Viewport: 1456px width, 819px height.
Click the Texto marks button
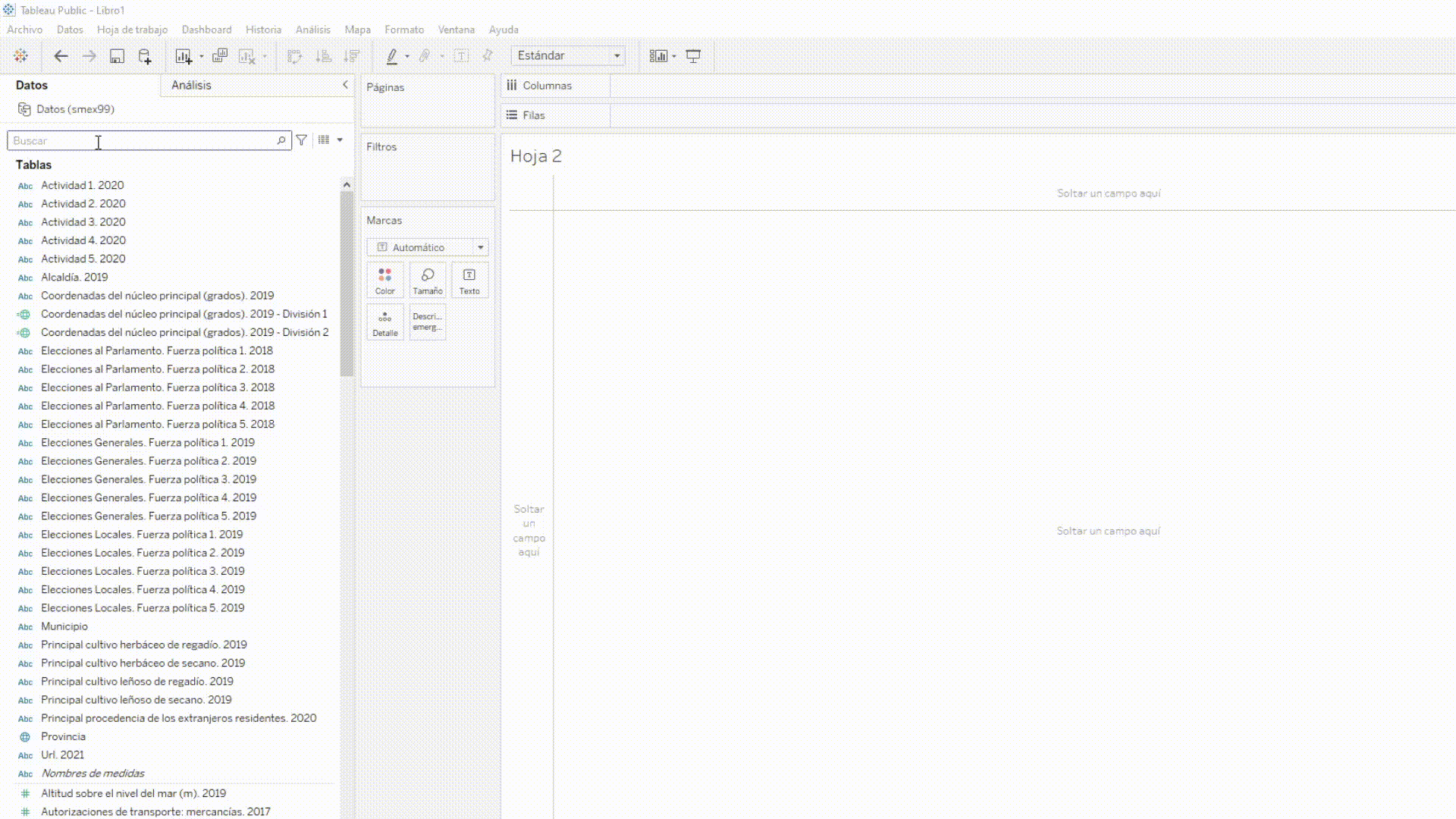coord(469,280)
